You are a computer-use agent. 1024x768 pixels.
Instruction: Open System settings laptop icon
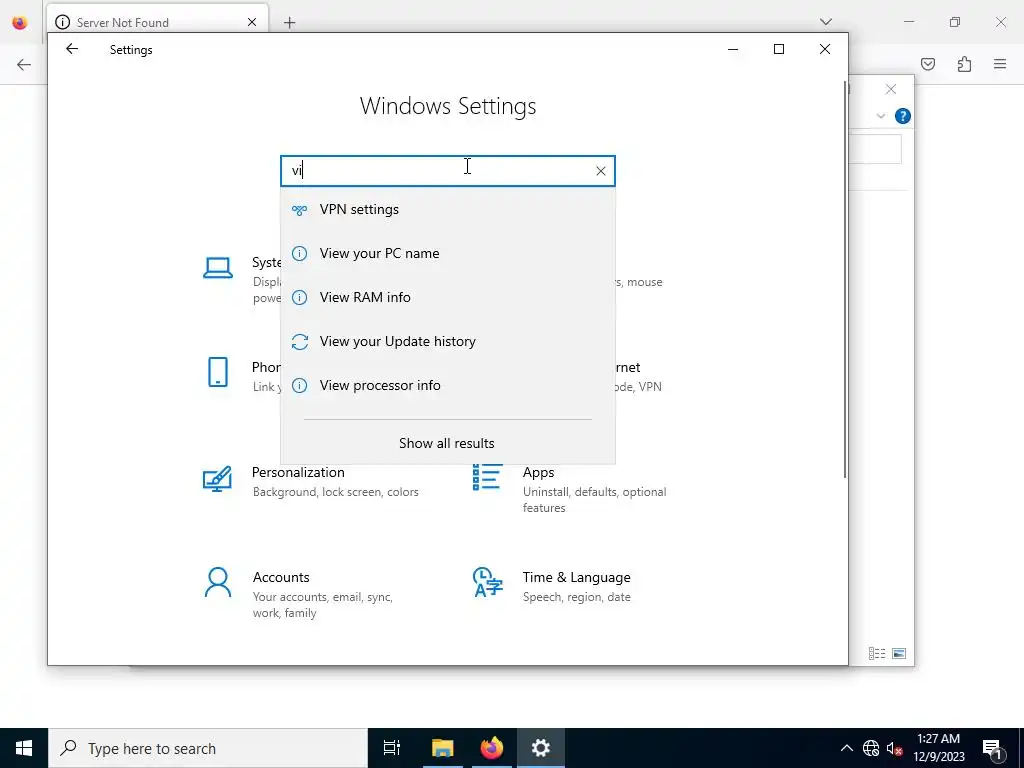pyautogui.click(x=217, y=268)
